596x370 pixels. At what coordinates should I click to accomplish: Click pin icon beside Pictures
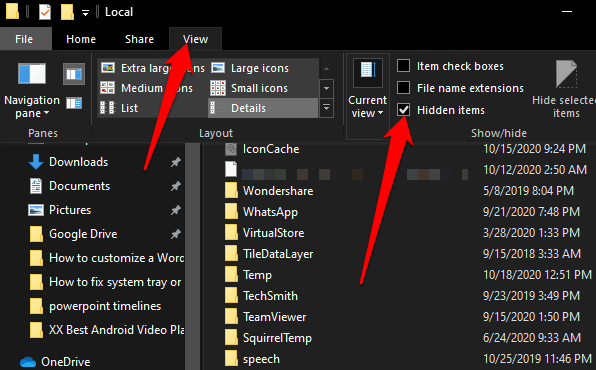[x=175, y=210]
